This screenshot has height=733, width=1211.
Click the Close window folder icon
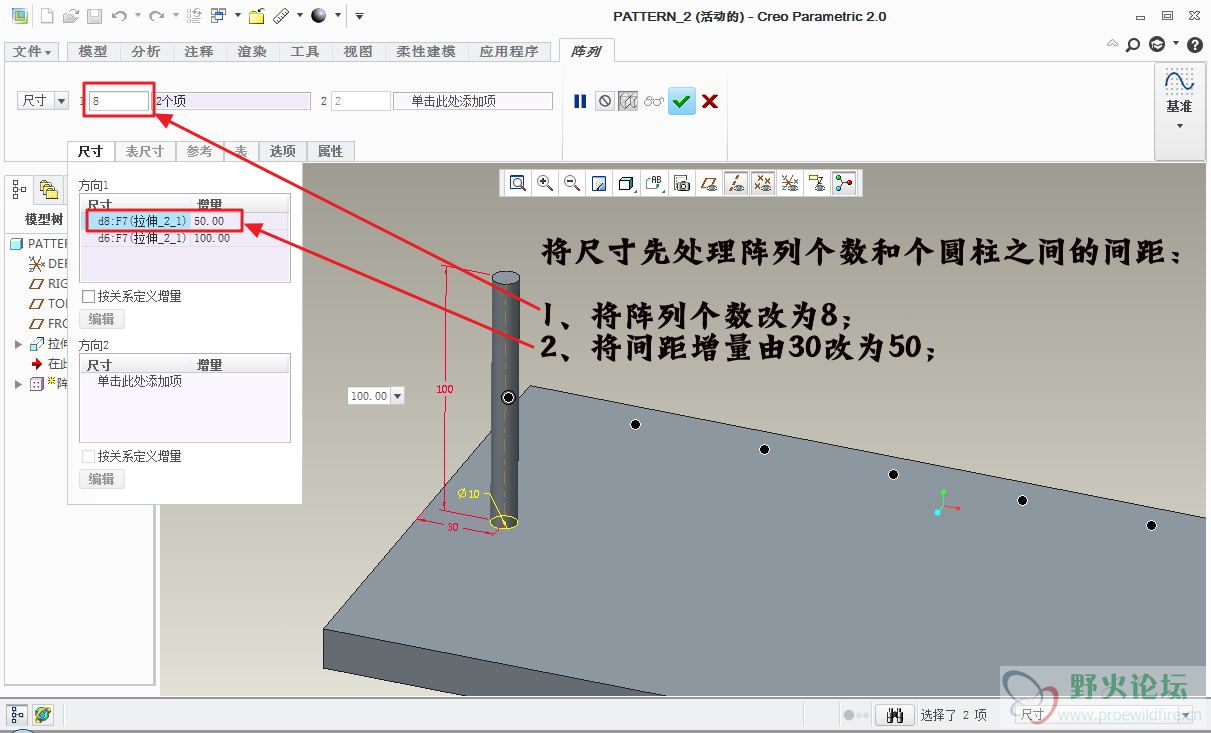(x=257, y=16)
